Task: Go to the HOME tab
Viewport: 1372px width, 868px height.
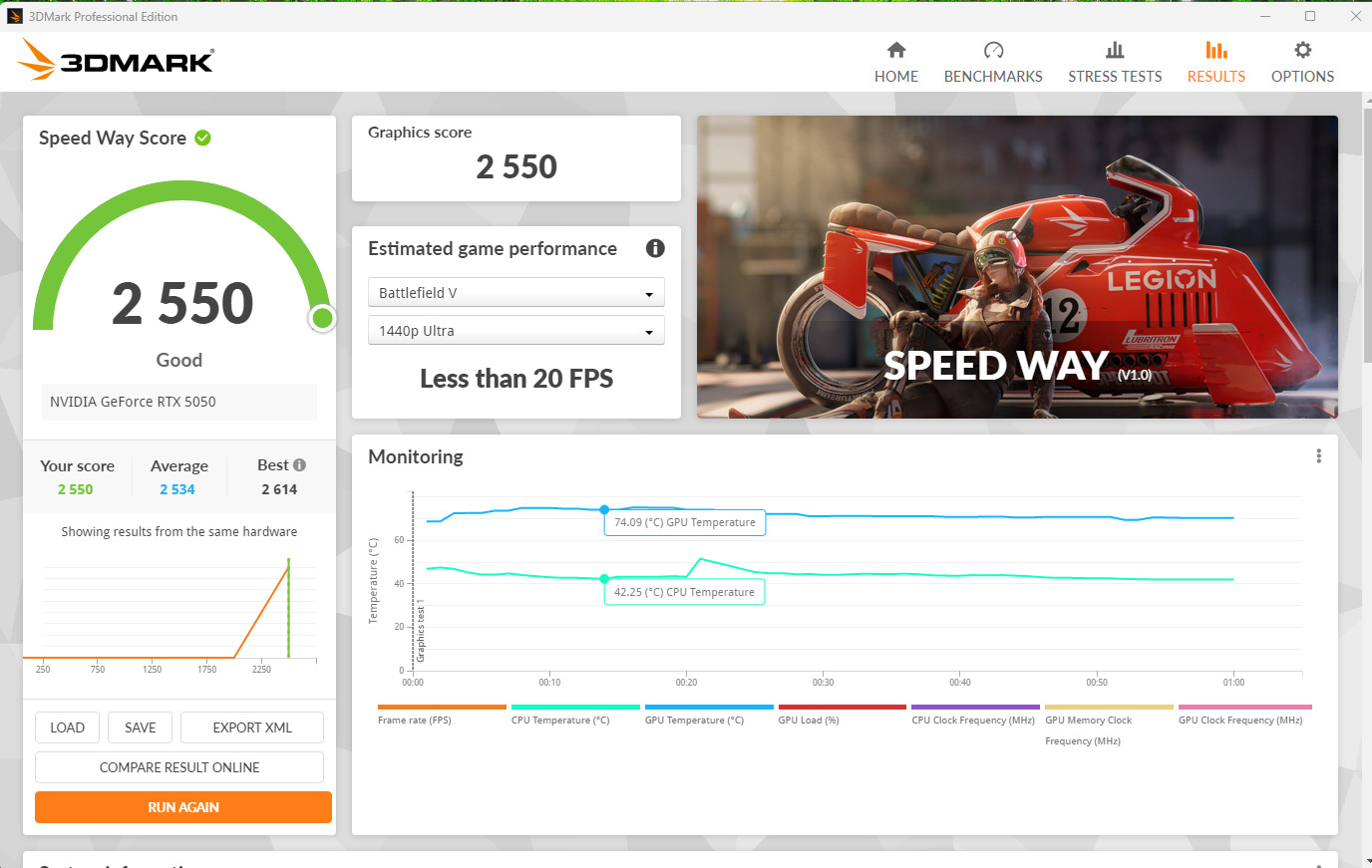Action: (x=896, y=76)
